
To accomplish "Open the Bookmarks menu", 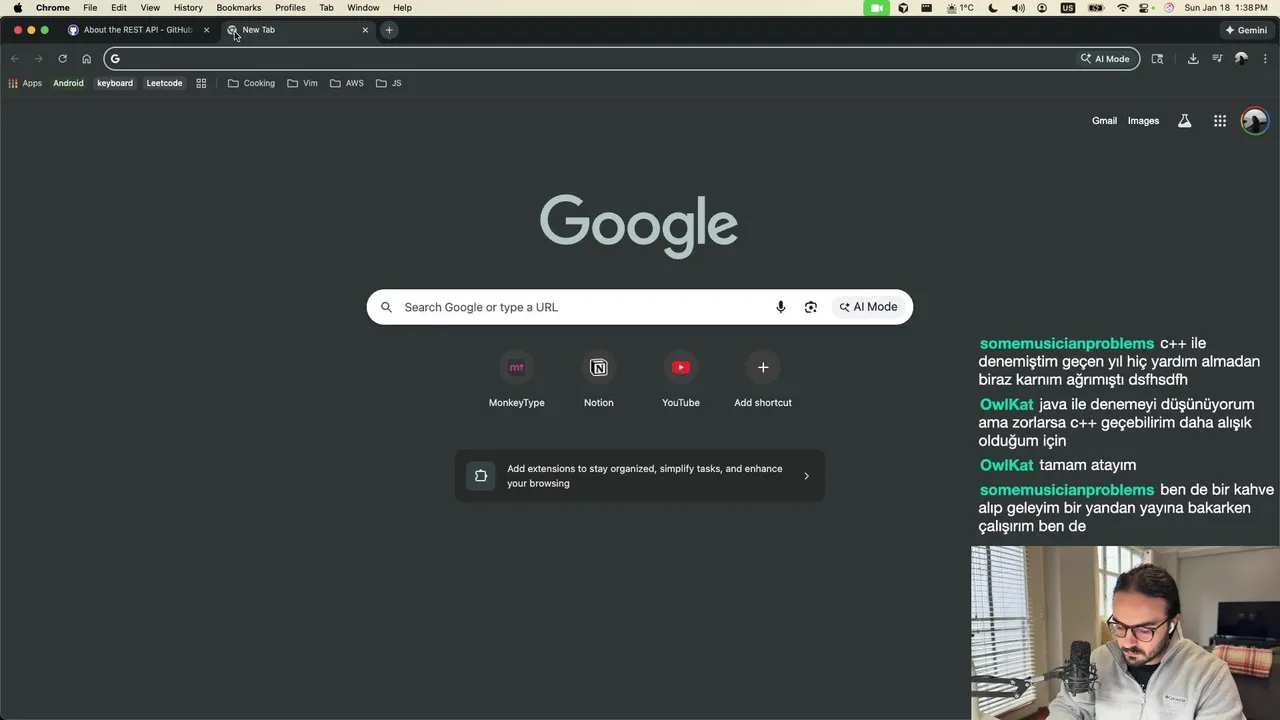I will (x=239, y=8).
